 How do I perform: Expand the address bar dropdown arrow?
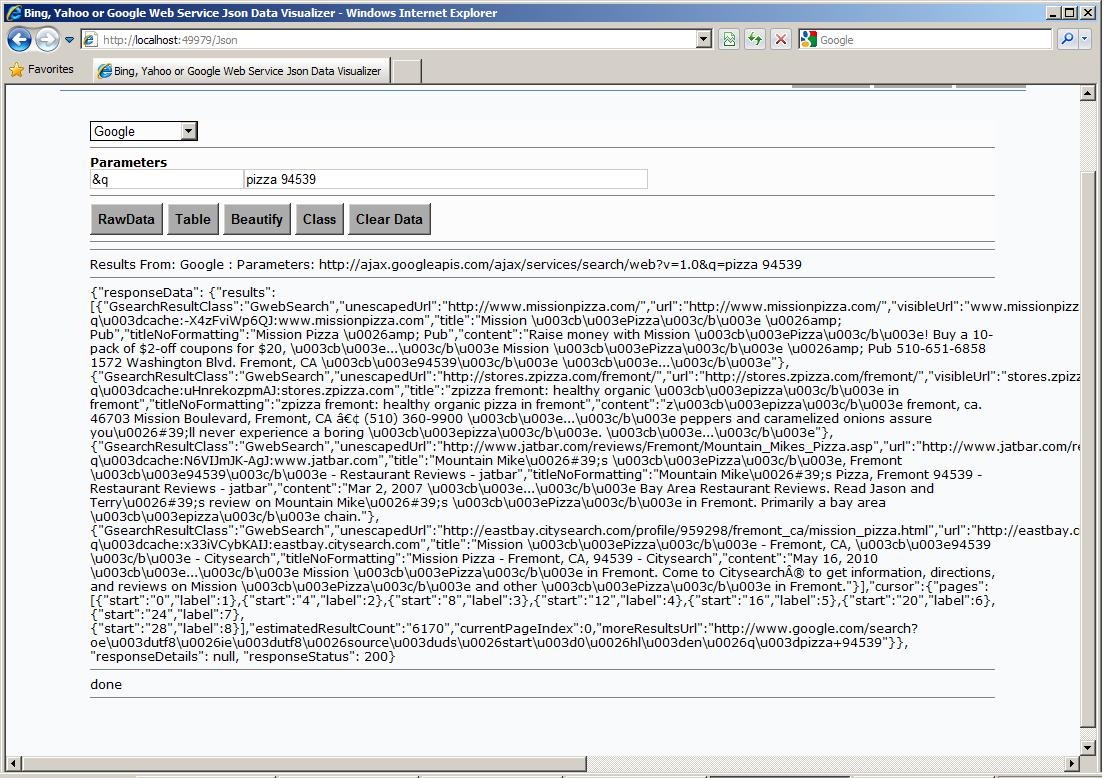(x=703, y=40)
